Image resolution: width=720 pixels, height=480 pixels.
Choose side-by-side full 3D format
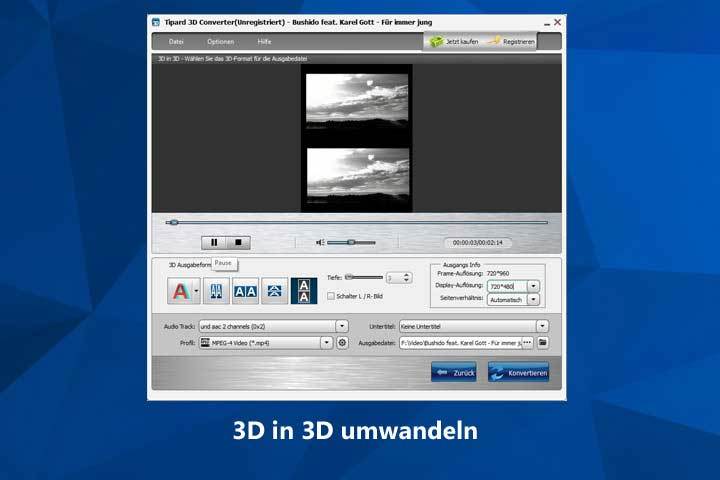(246, 291)
